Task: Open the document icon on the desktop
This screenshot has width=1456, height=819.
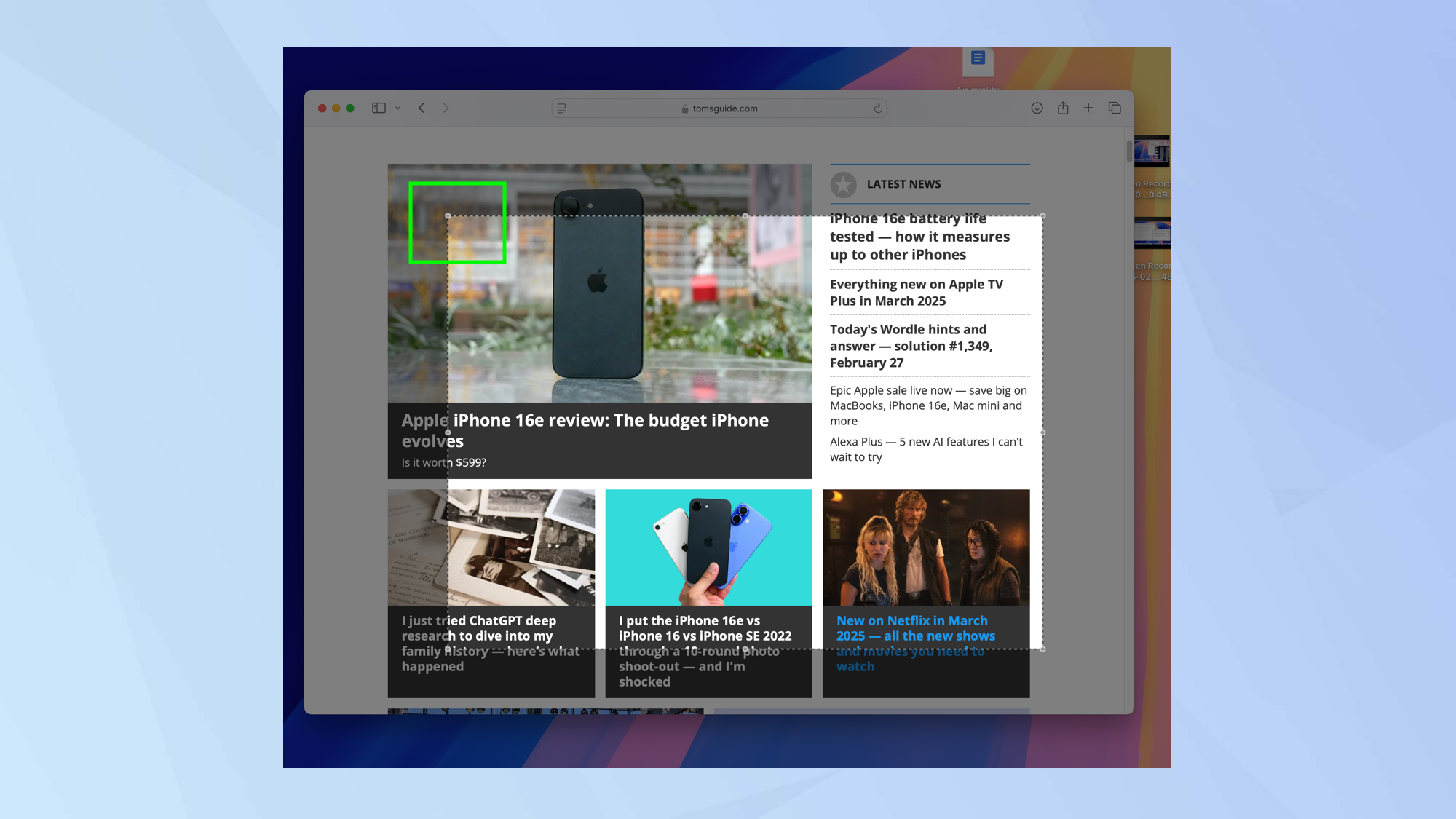Action: pos(978,60)
